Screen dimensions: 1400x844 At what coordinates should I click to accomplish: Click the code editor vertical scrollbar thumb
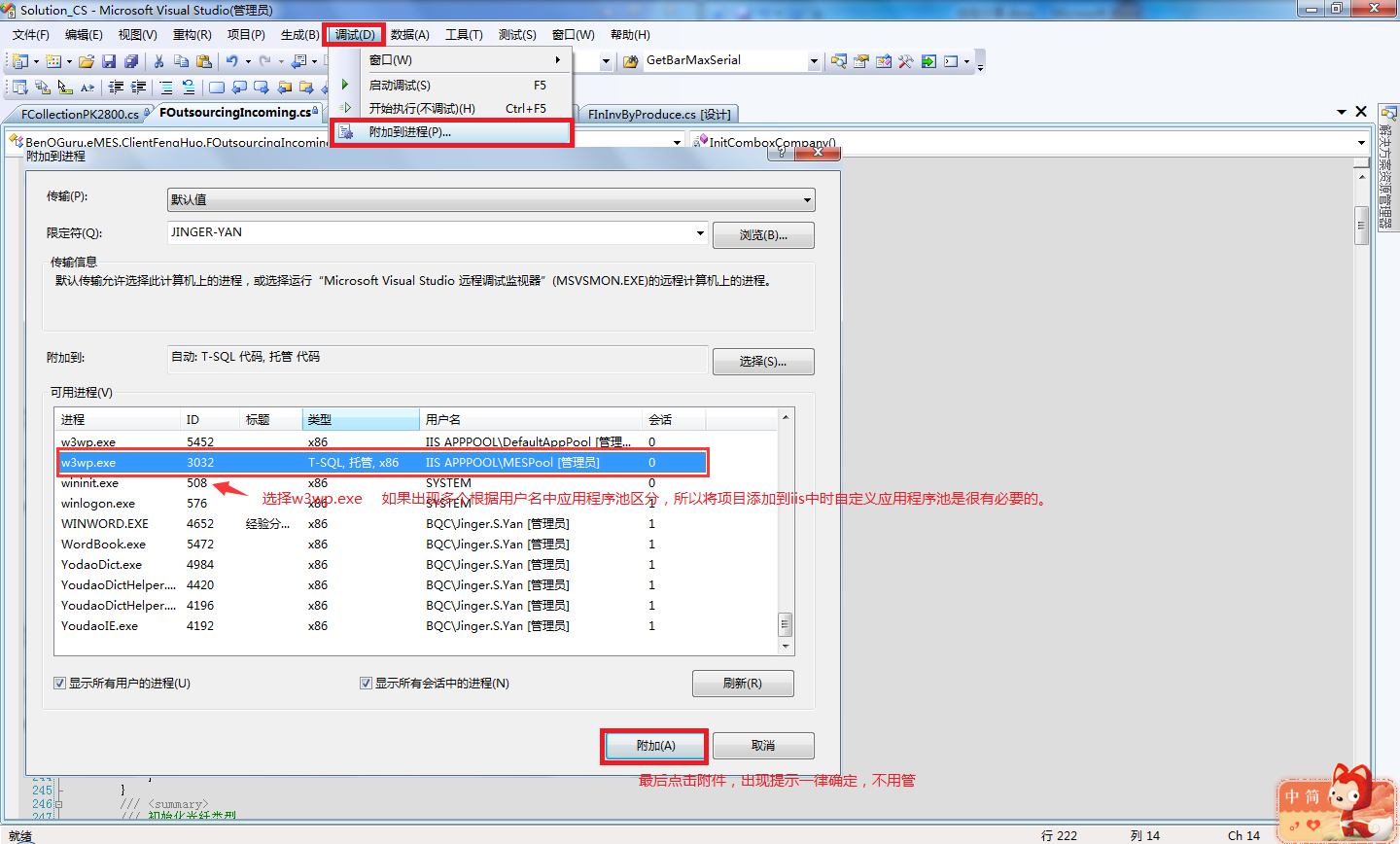tap(1362, 226)
